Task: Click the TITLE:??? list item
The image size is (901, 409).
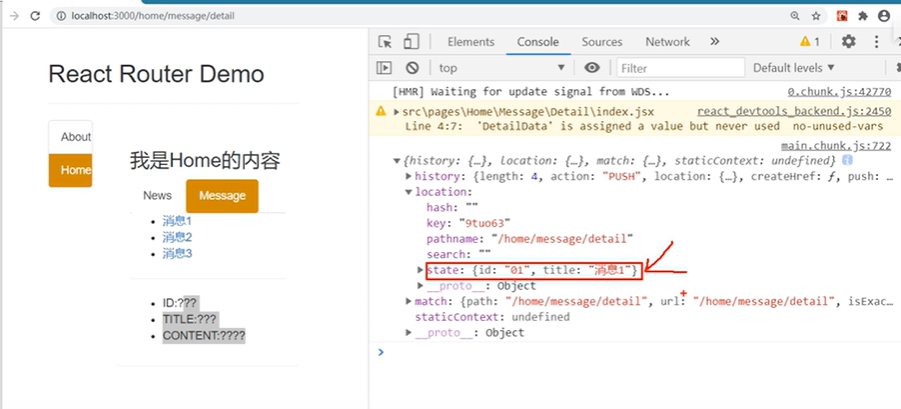Action: 191,319
